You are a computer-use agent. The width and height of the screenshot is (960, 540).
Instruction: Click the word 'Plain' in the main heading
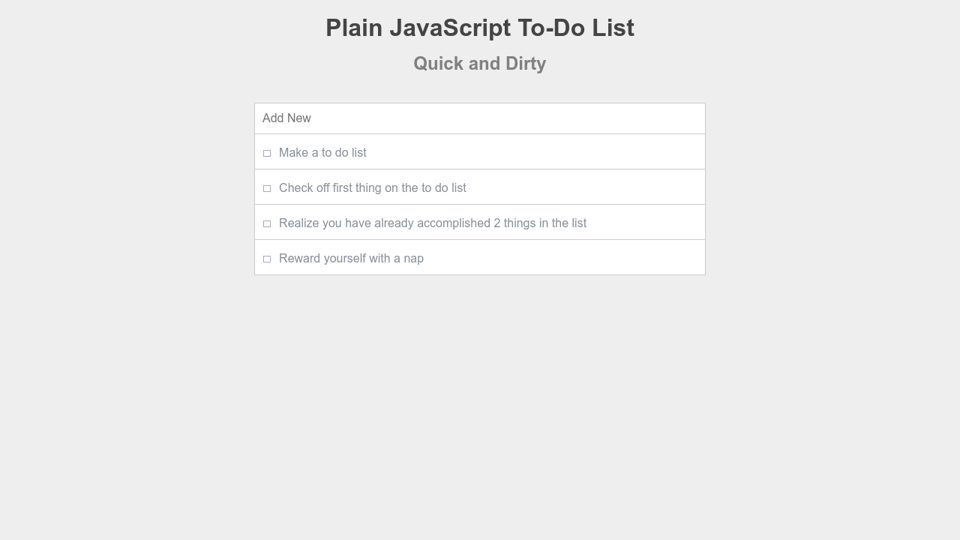[354, 28]
